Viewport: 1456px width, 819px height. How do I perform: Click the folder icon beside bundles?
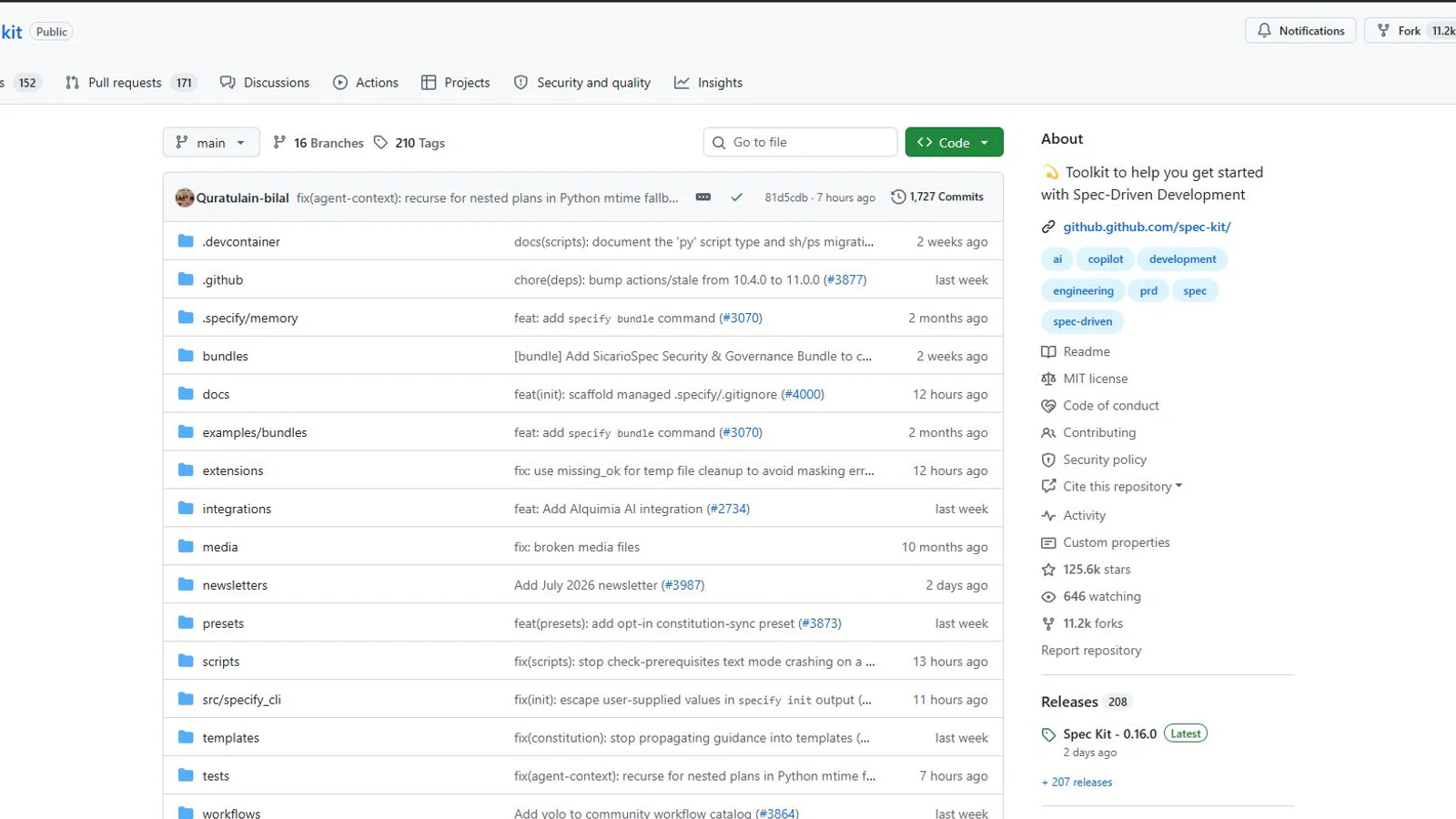186,356
